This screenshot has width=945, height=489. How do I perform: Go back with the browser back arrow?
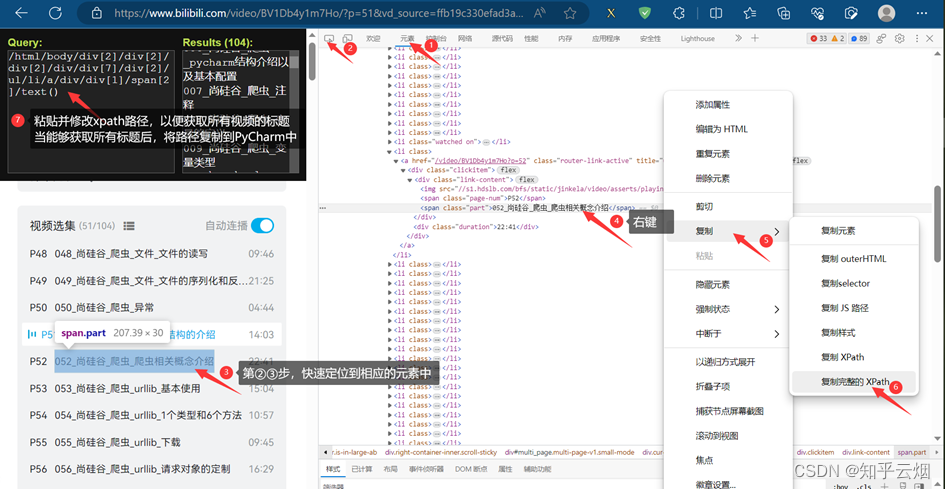[22, 13]
